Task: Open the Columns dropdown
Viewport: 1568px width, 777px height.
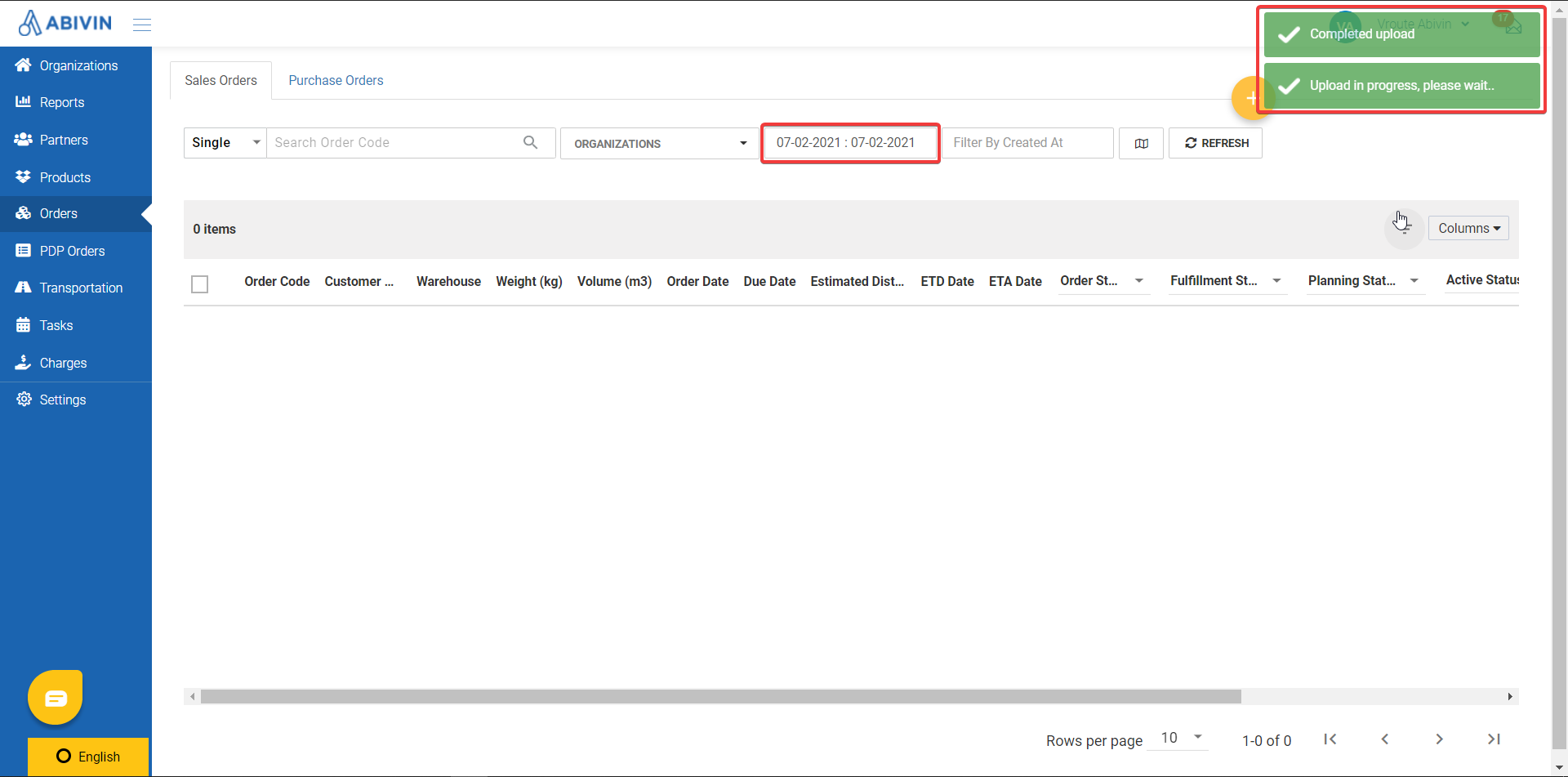Action: [1468, 228]
